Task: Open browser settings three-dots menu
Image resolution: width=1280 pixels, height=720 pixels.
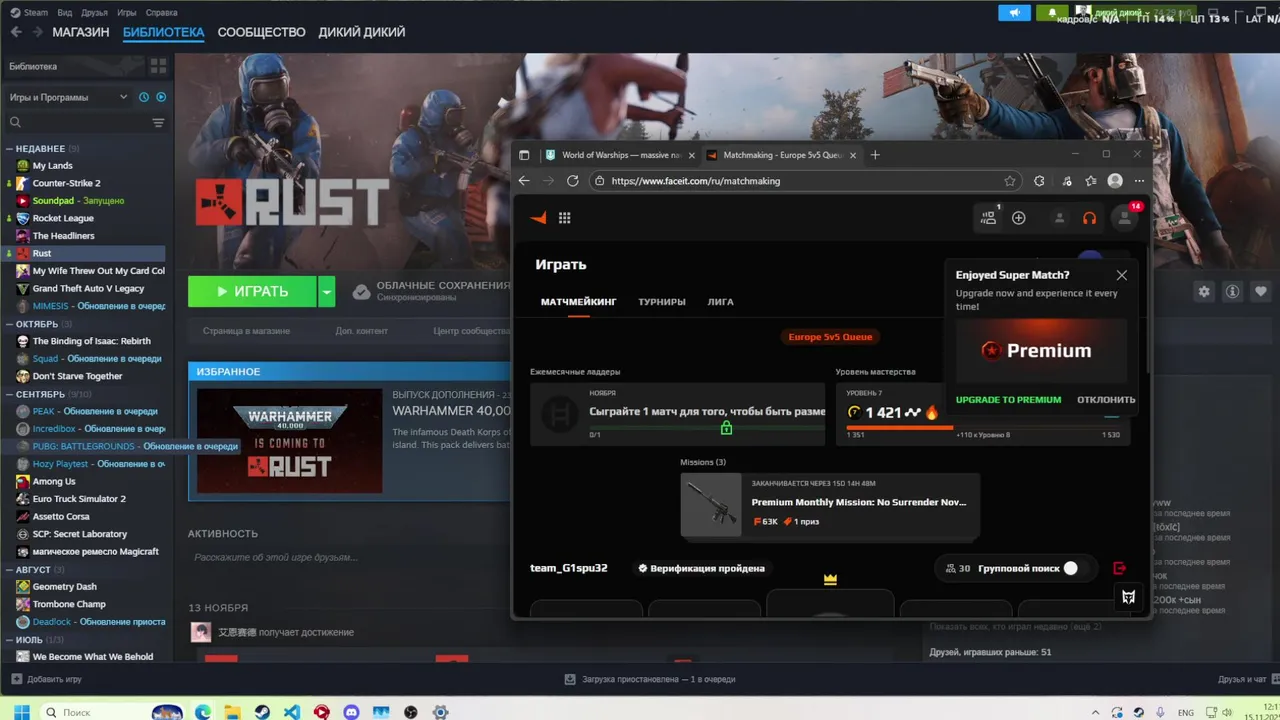Action: point(1139,181)
